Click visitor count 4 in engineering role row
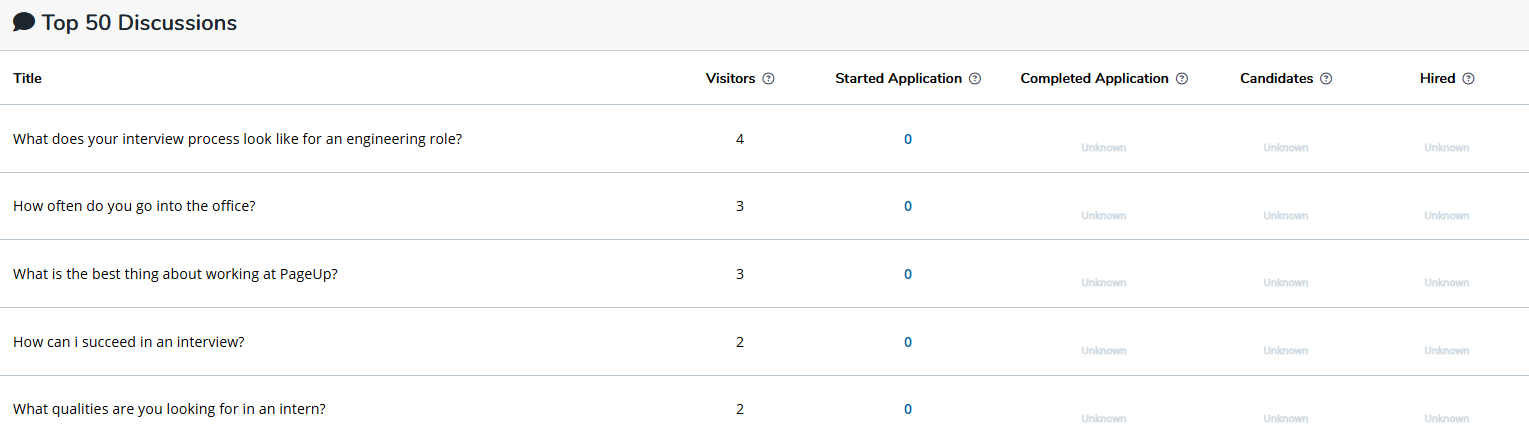This screenshot has width=1529, height=444. point(740,139)
